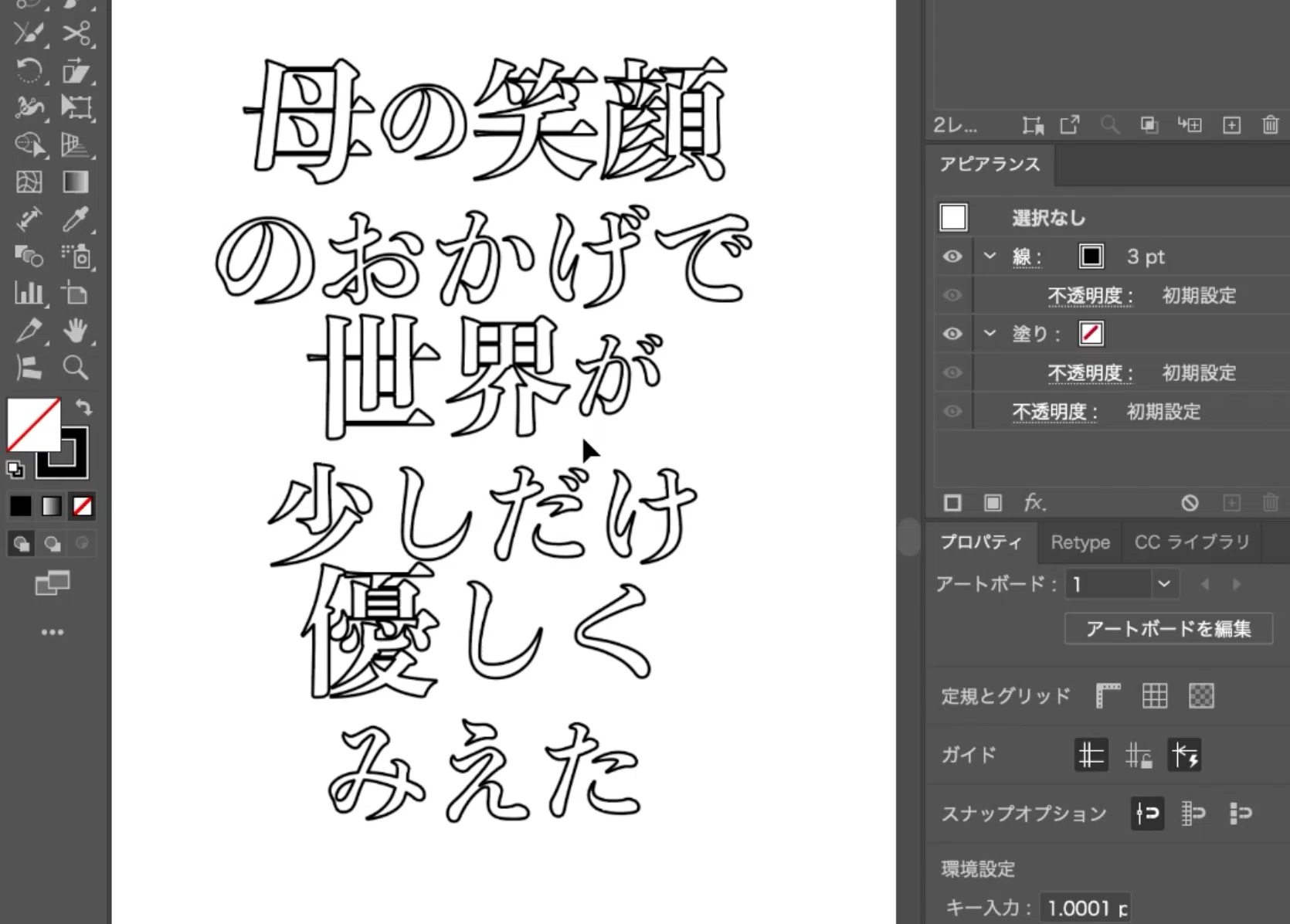
Task: Select the Rotate tool
Action: (x=29, y=70)
